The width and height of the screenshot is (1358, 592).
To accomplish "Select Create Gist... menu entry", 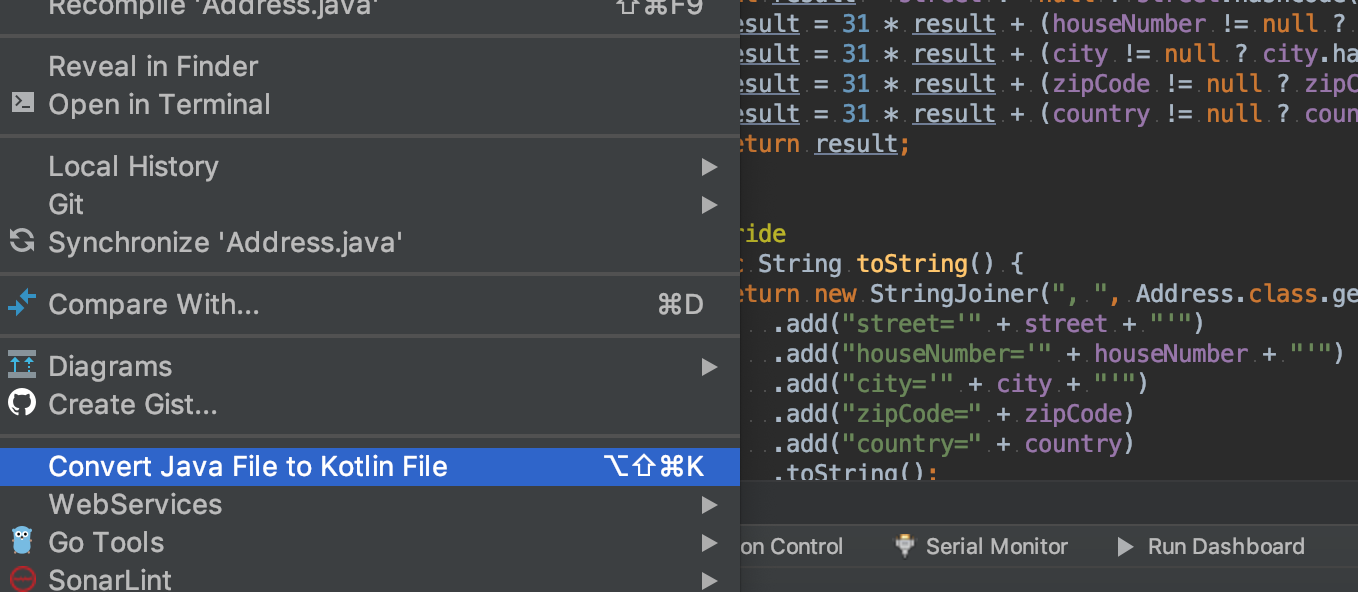I will (370, 404).
